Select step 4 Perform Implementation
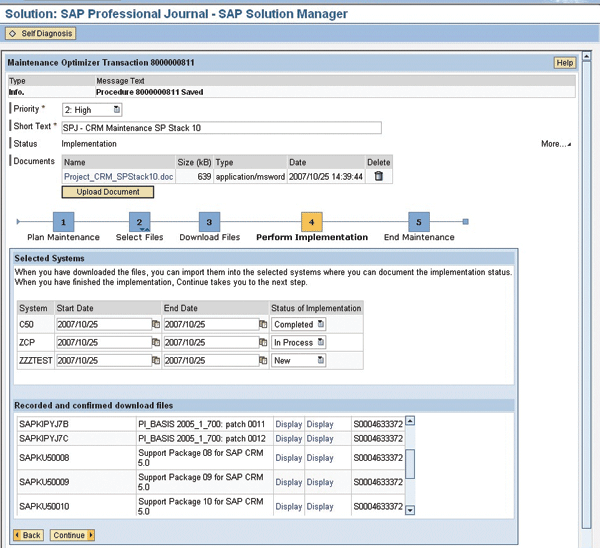Image resolution: width=600 pixels, height=548 pixels. tap(311, 222)
